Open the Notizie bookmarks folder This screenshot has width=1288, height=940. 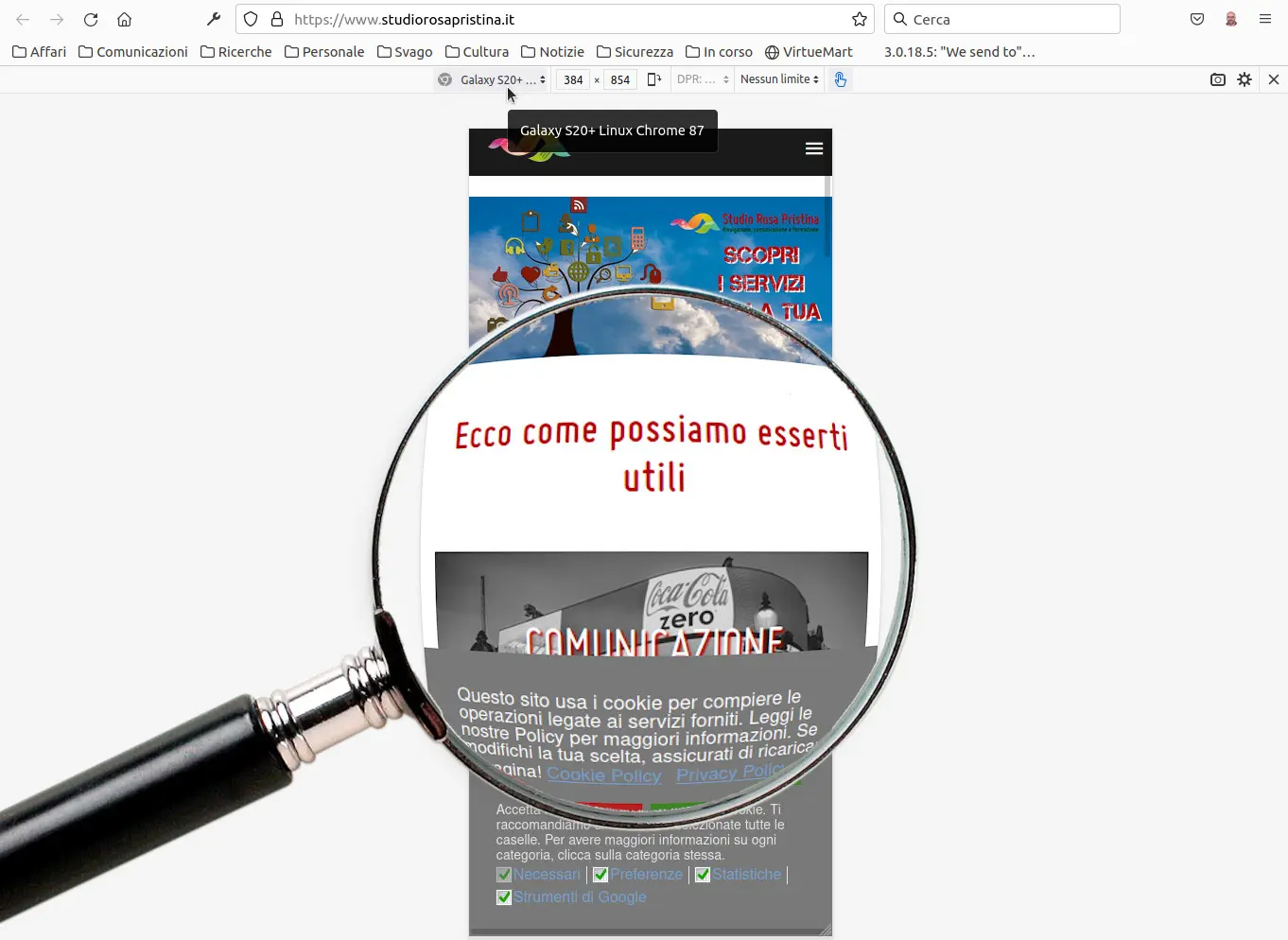[552, 52]
